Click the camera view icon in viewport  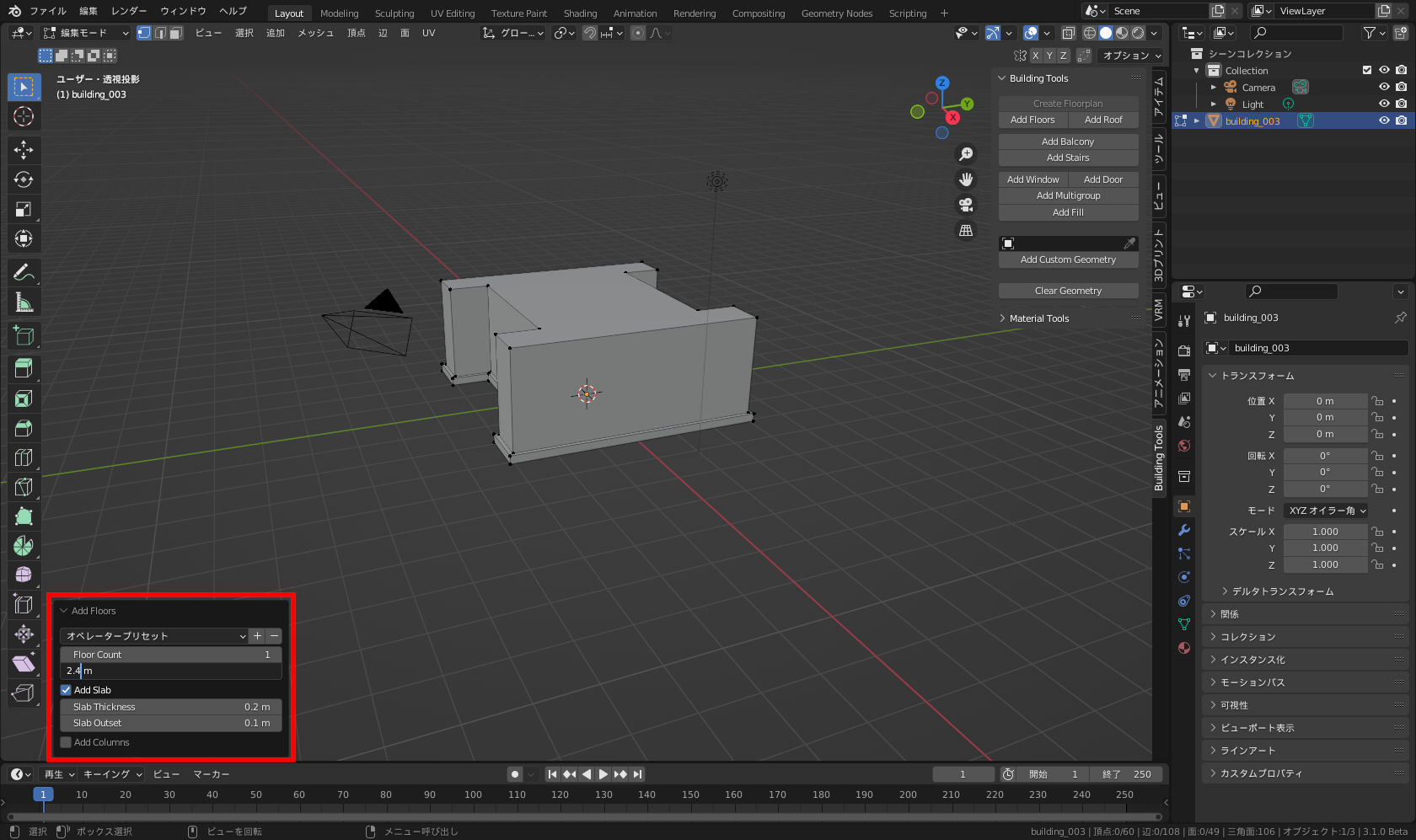click(966, 205)
